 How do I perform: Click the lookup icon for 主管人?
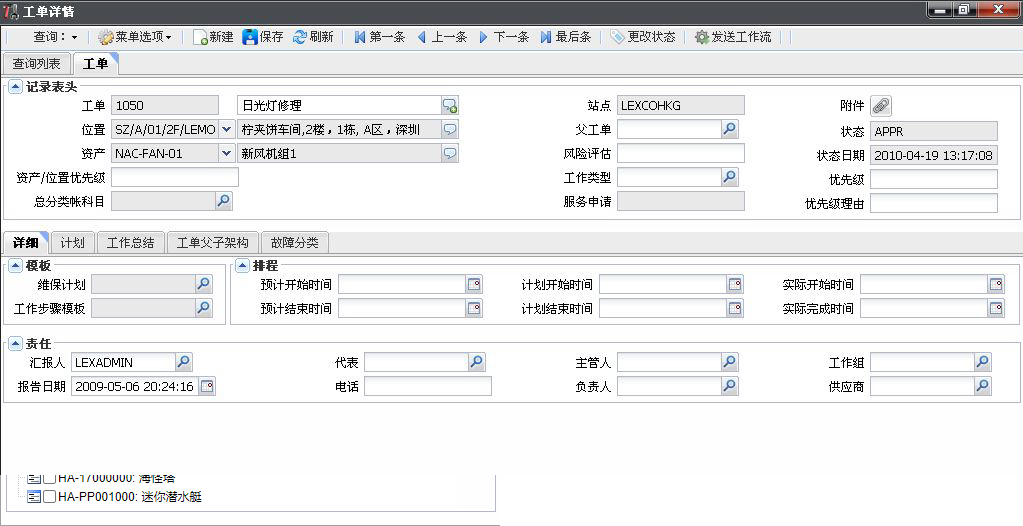click(729, 362)
